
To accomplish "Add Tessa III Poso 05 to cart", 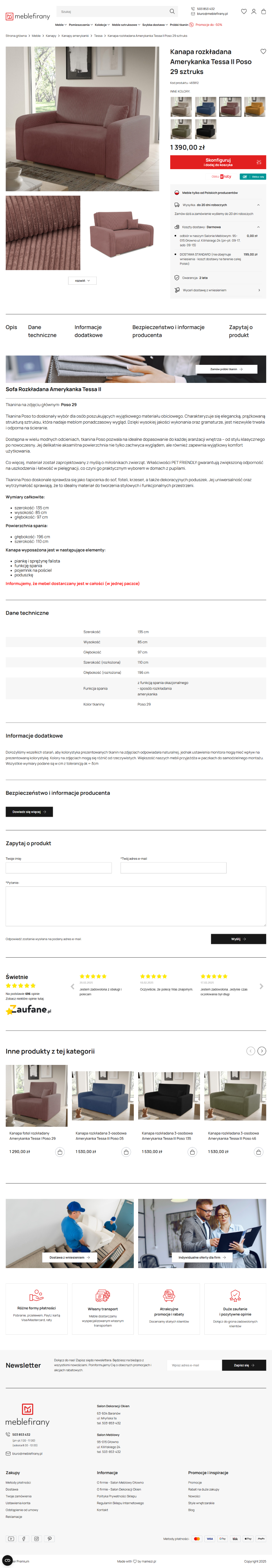I will (x=126, y=1152).
